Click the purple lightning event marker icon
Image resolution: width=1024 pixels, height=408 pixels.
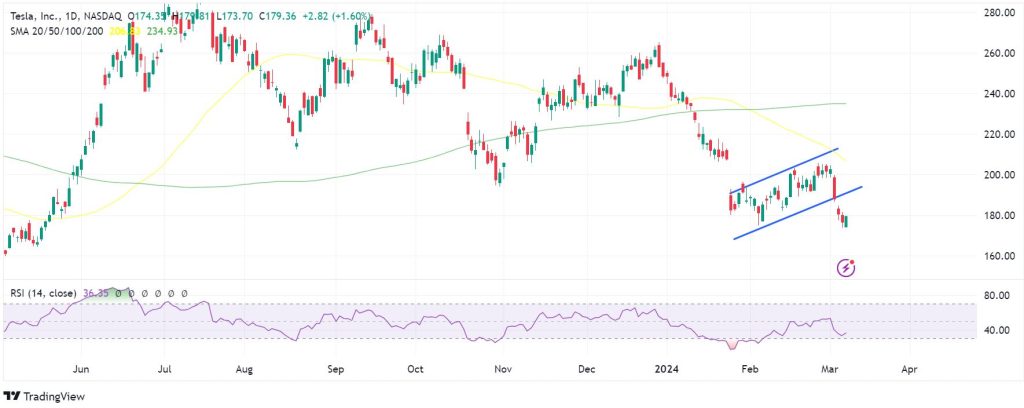(846, 267)
